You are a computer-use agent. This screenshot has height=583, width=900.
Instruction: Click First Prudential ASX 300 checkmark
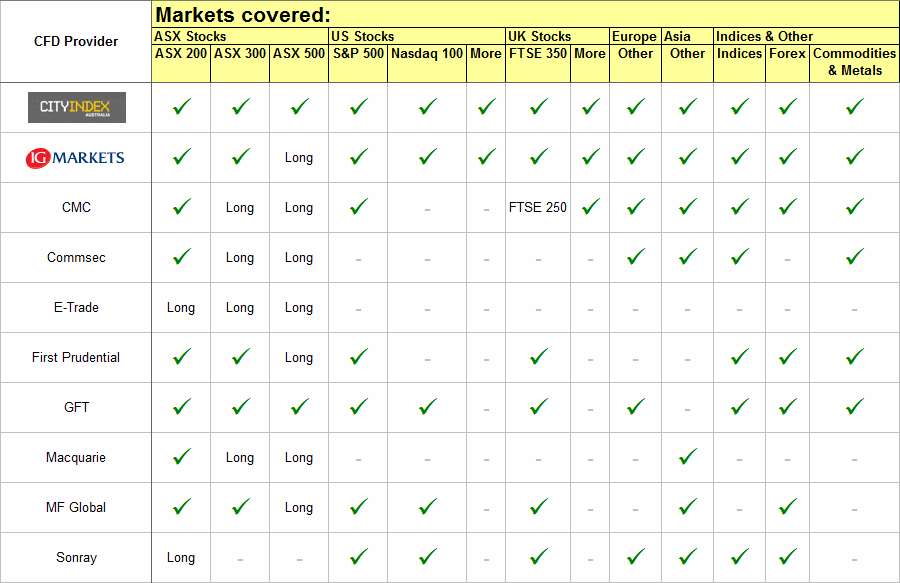point(240,357)
